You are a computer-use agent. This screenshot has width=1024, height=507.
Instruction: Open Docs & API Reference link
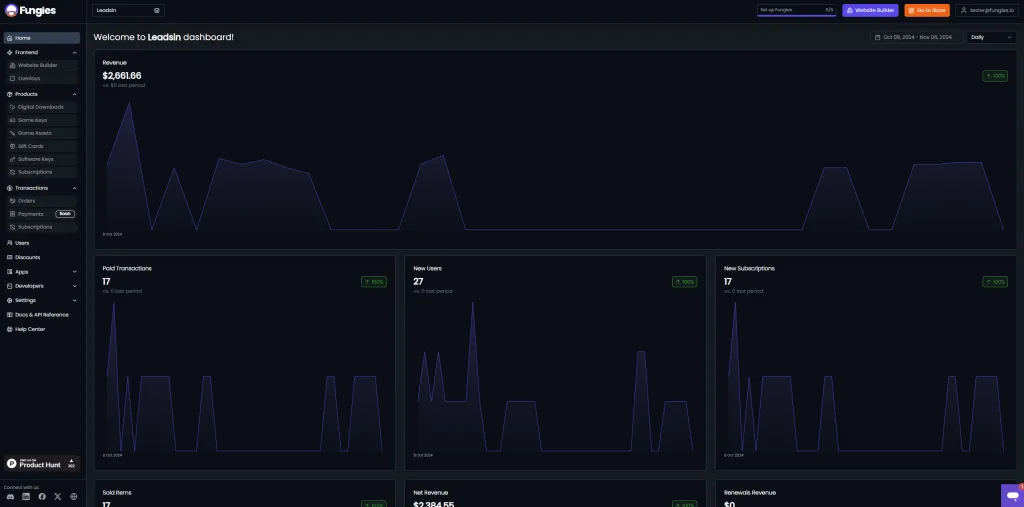pyautogui.click(x=42, y=315)
